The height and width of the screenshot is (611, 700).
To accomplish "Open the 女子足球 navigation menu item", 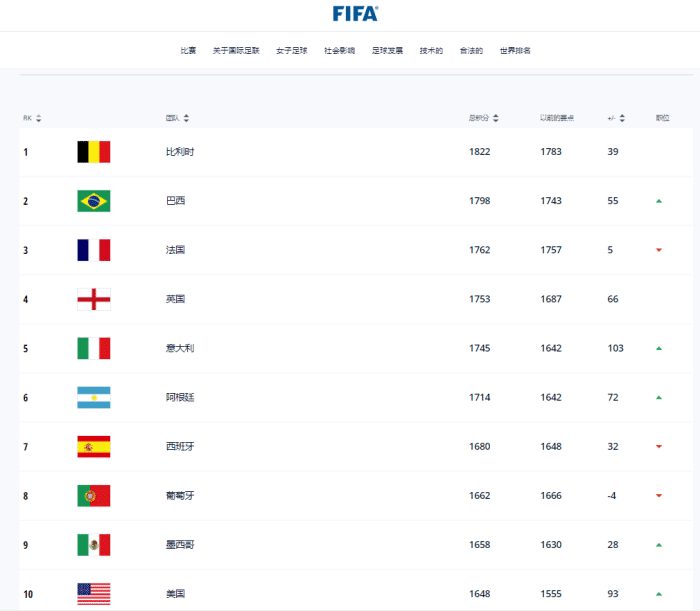I will point(292,51).
